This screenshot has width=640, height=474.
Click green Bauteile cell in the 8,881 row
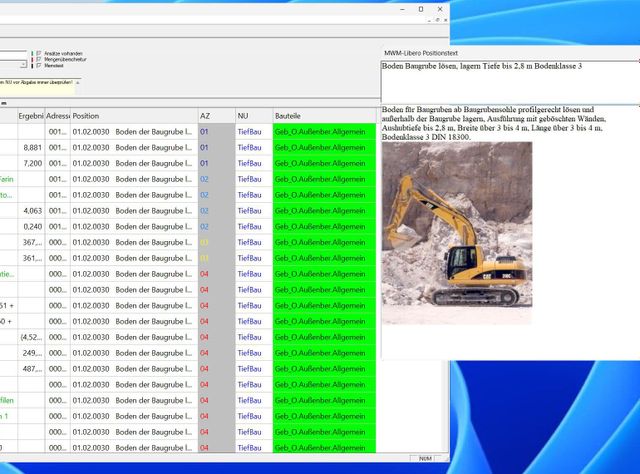coord(324,147)
